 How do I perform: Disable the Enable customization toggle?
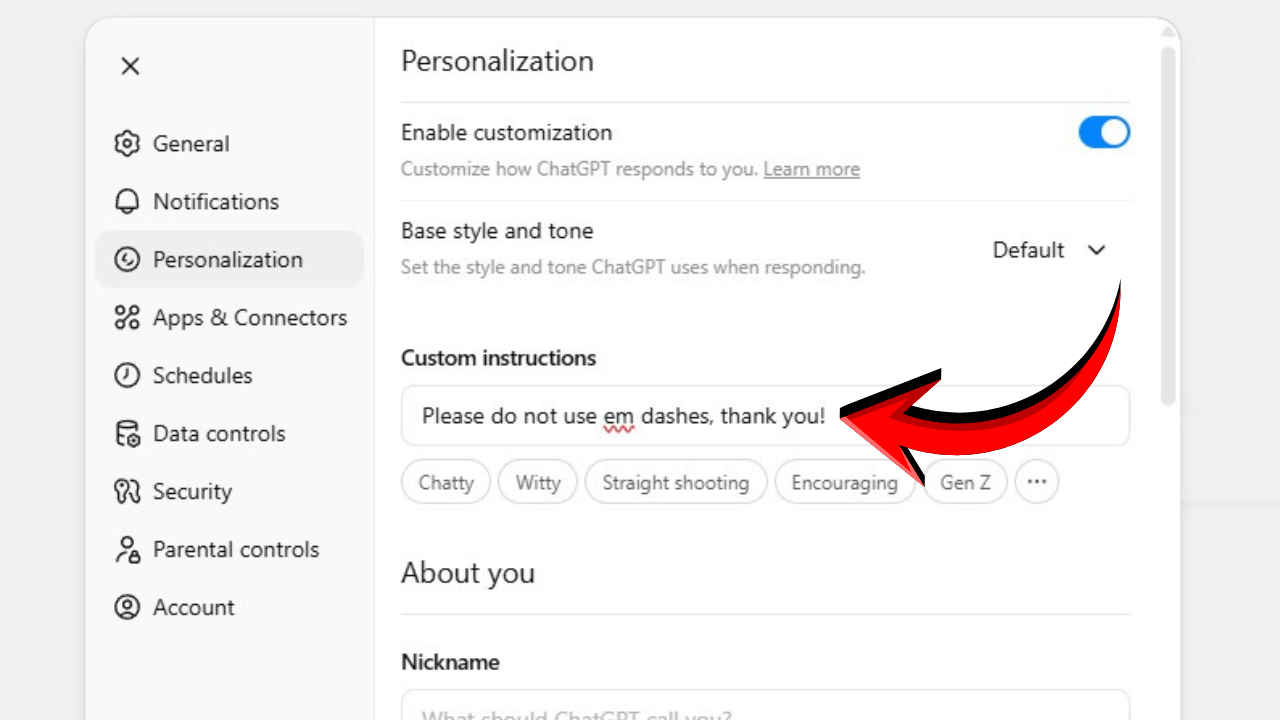point(1104,132)
